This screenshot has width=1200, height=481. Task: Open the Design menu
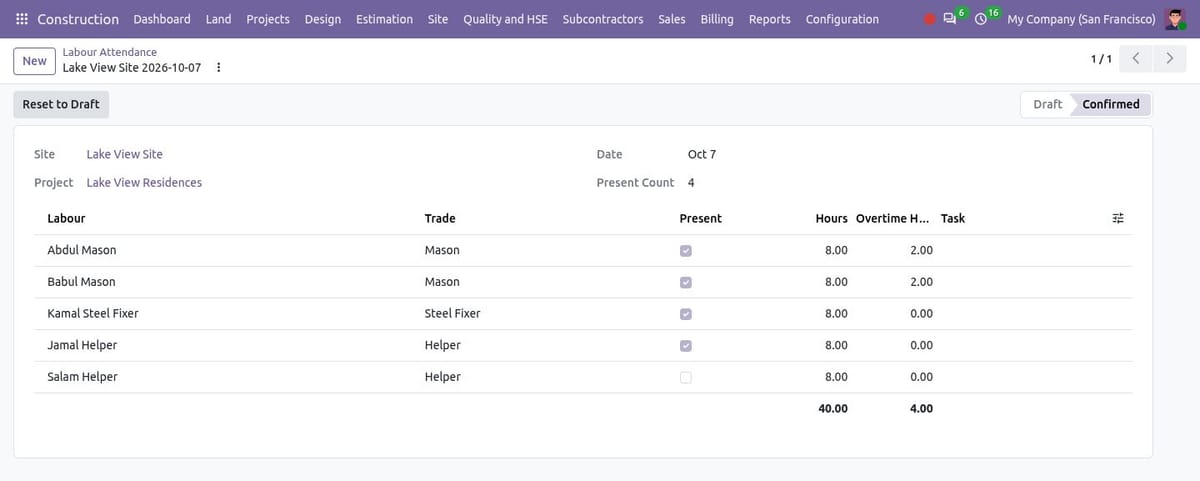tap(323, 19)
